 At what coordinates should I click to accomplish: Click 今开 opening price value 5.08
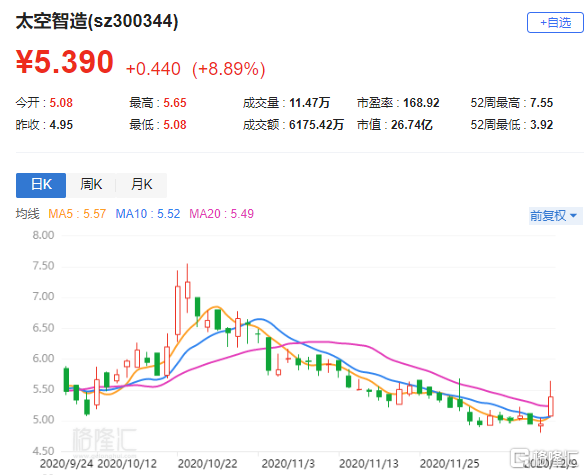(61, 103)
